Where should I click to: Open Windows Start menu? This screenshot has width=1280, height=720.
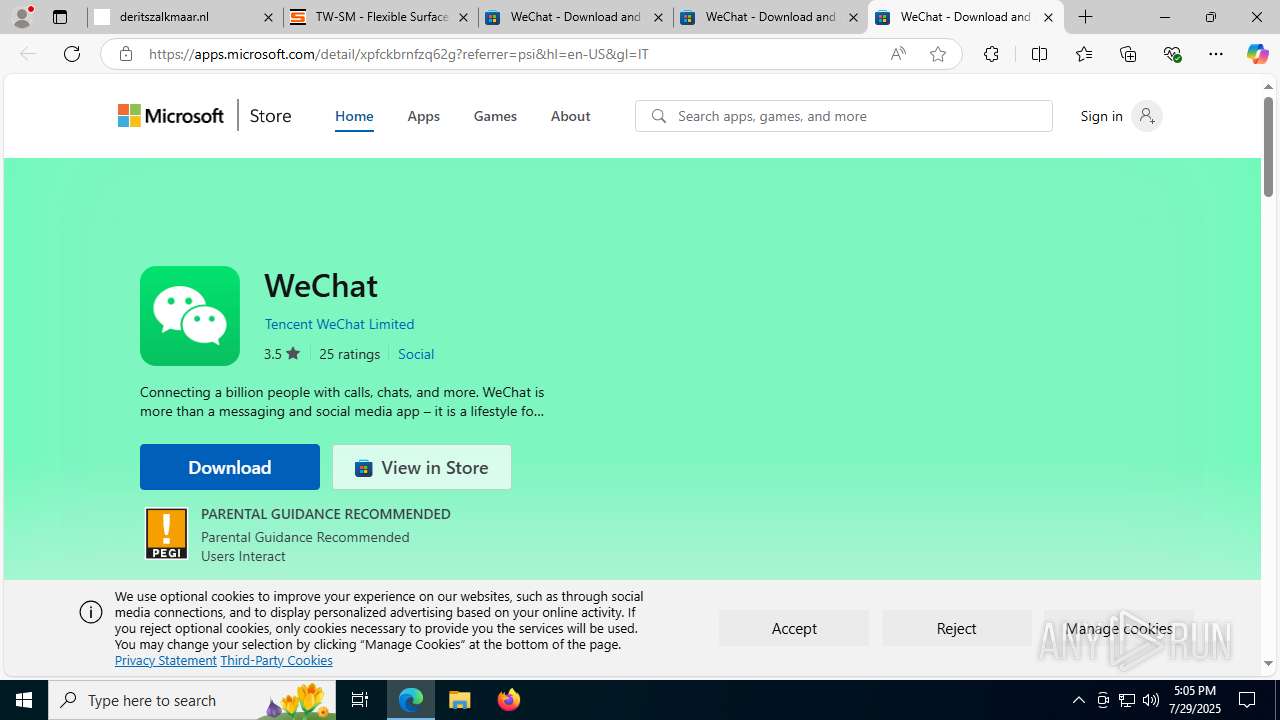(x=24, y=700)
